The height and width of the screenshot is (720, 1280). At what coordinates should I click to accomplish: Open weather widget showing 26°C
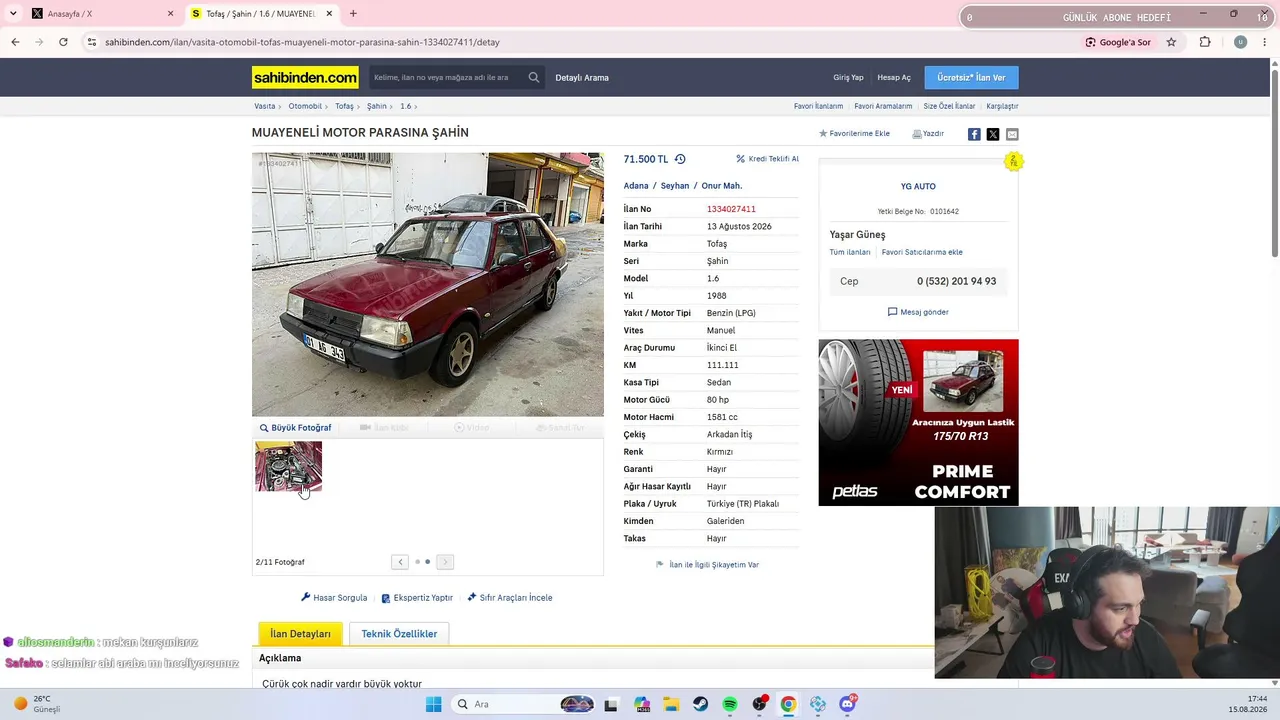click(x=38, y=704)
